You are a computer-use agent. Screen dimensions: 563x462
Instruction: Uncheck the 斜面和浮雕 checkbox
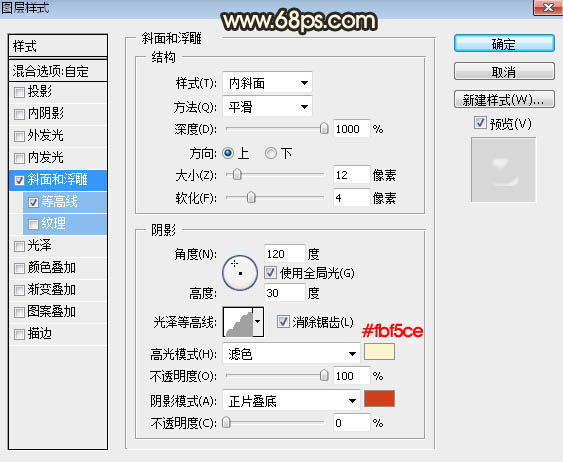(x=19, y=180)
